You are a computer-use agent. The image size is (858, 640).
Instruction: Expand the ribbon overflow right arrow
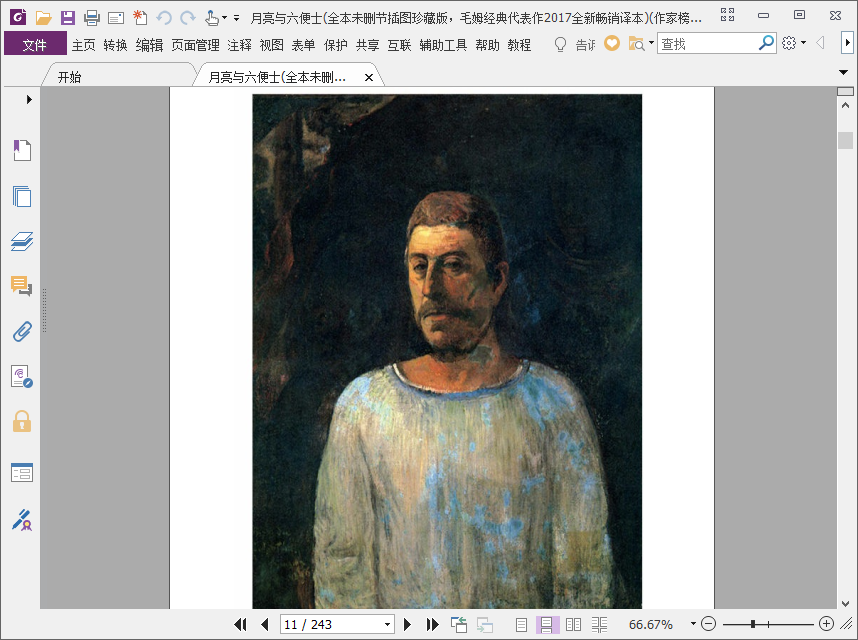point(847,43)
